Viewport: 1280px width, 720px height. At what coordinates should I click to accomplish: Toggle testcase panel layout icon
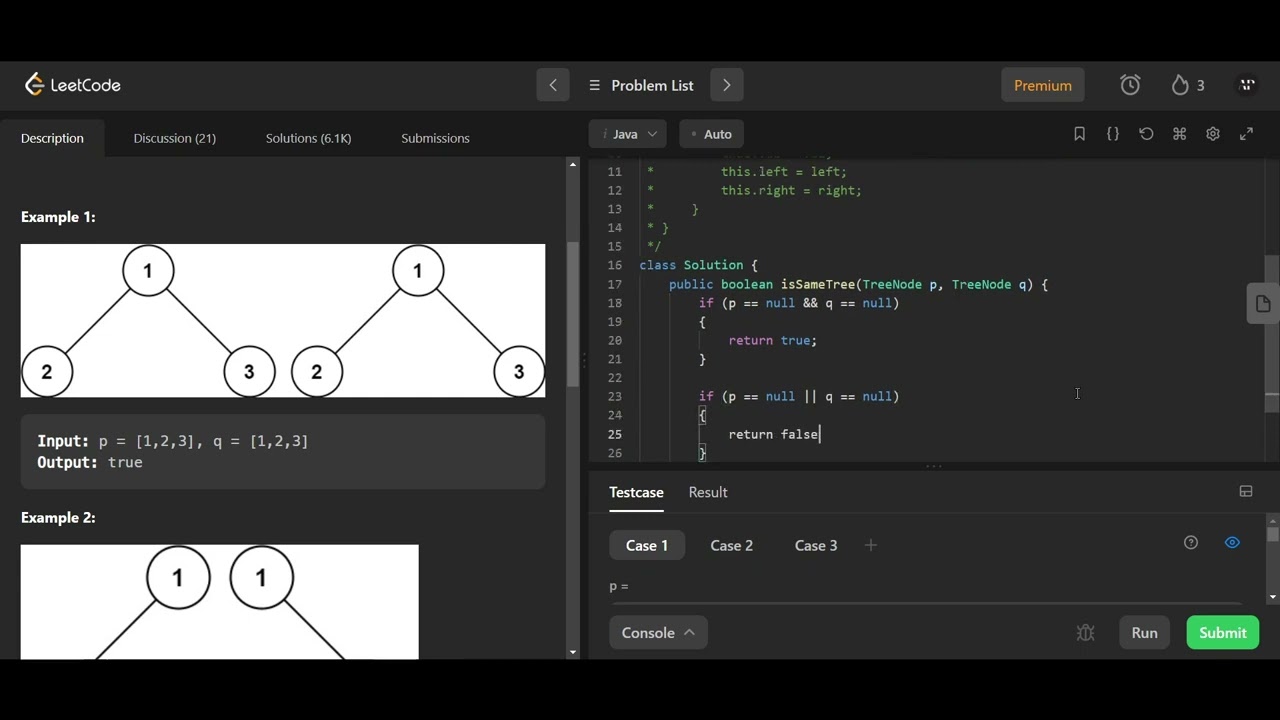click(x=1246, y=492)
